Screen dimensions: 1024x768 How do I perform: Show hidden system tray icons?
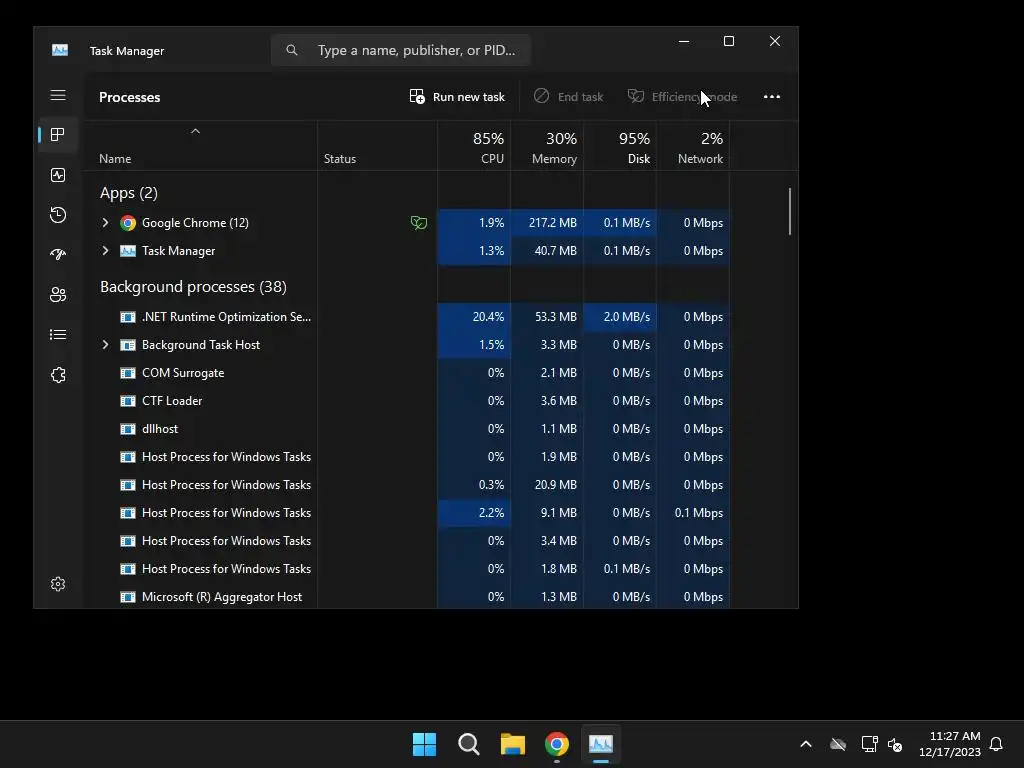[806, 744]
